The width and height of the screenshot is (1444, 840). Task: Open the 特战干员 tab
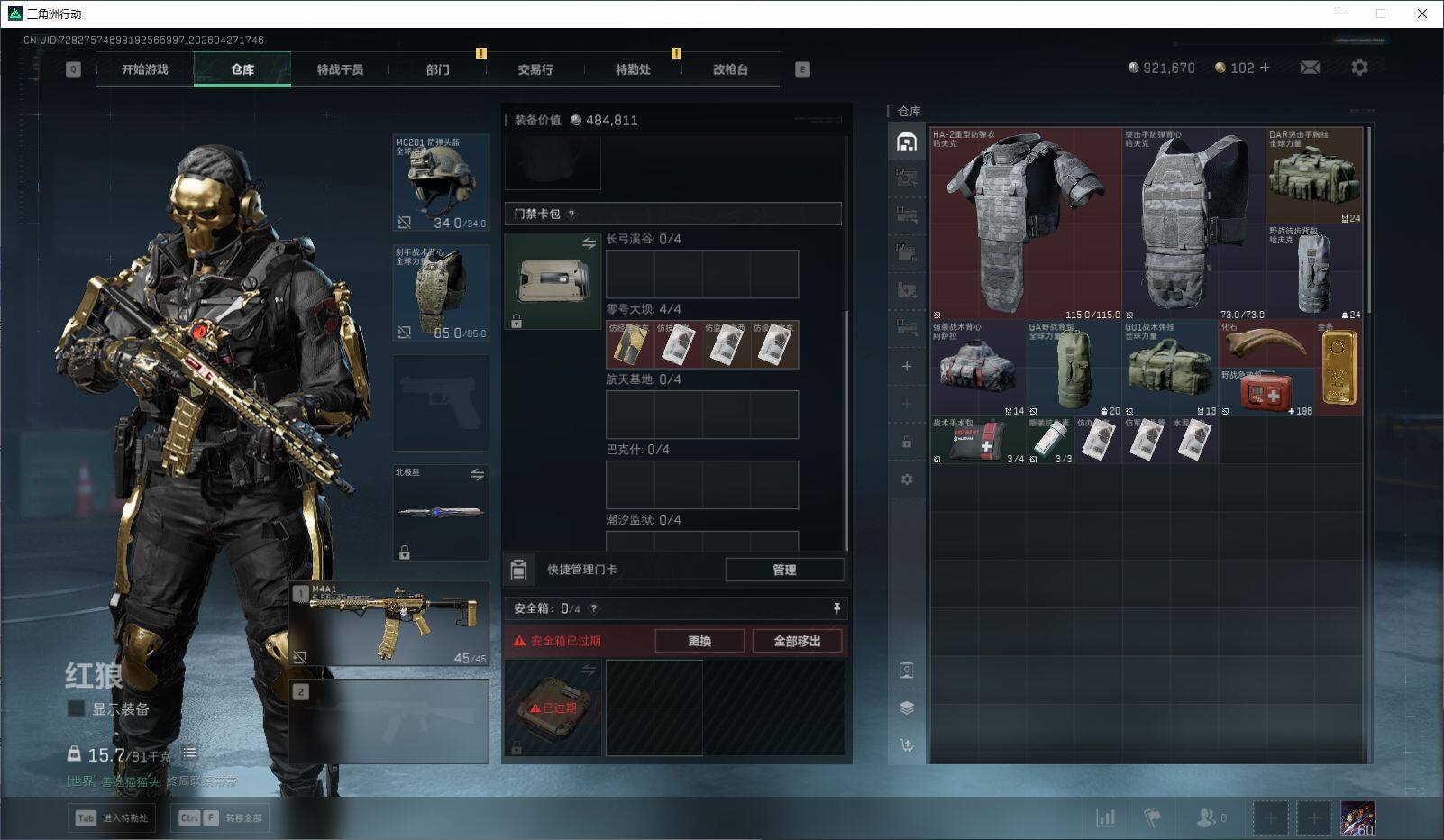[x=340, y=69]
